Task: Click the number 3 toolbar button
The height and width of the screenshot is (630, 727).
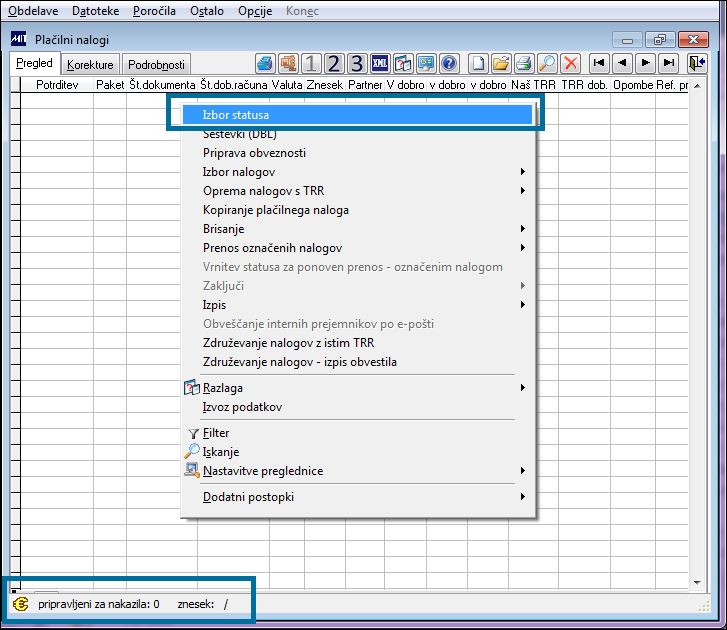Action: click(x=357, y=64)
